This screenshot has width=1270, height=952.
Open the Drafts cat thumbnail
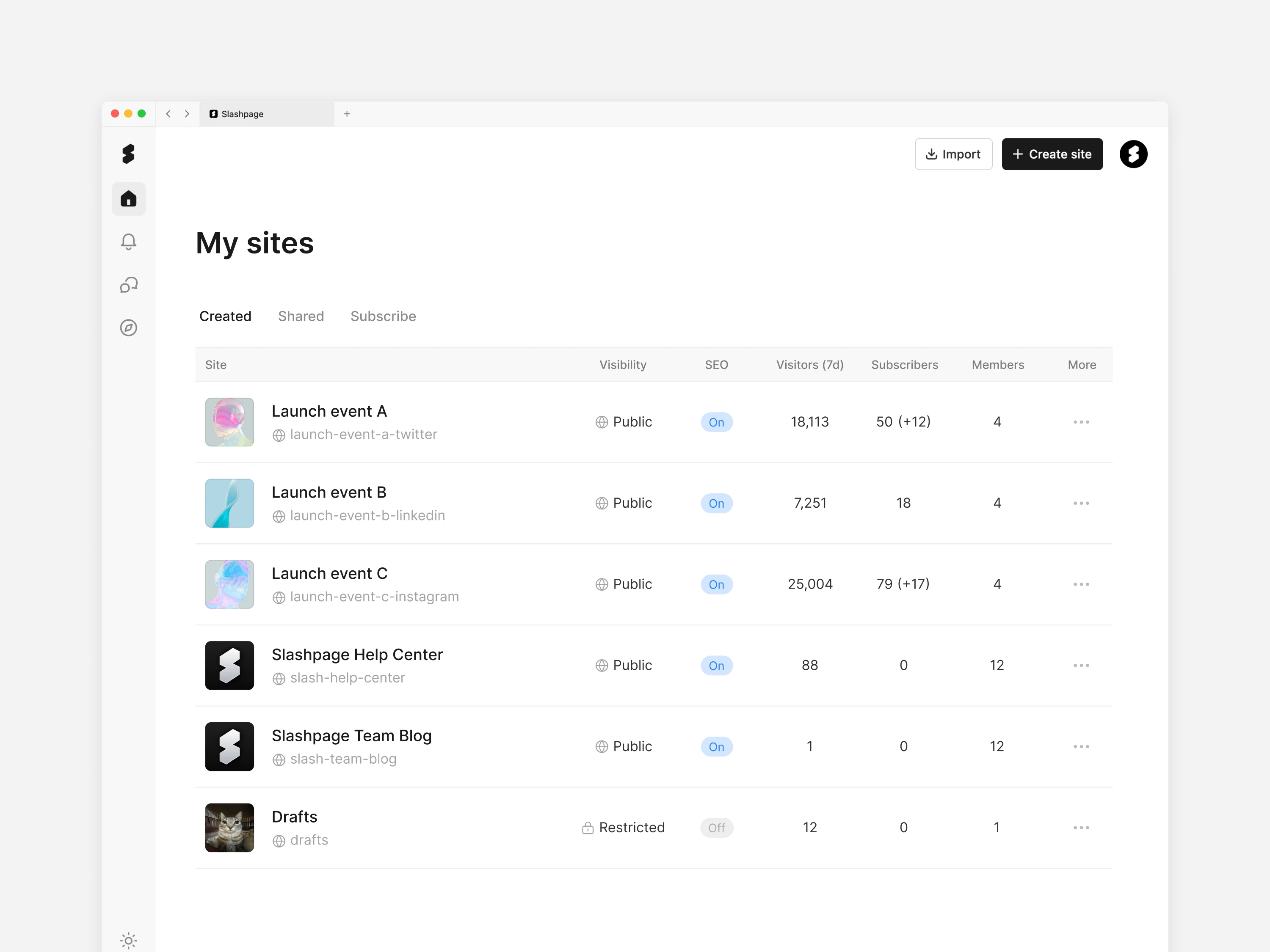click(229, 828)
